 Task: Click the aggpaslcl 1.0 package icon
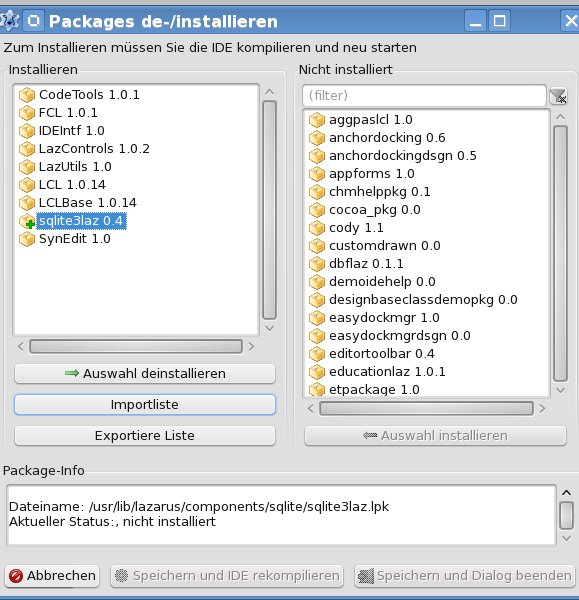pos(317,120)
